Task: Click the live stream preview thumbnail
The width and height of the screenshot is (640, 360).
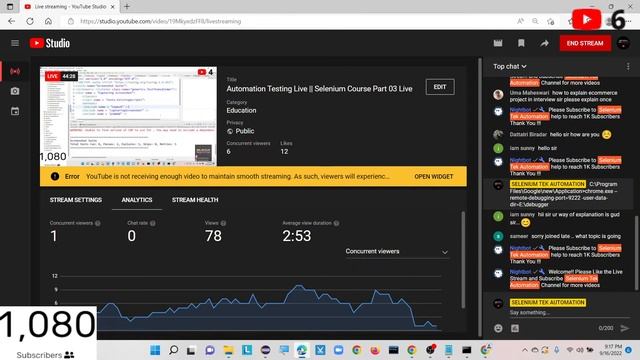Action: point(128,116)
